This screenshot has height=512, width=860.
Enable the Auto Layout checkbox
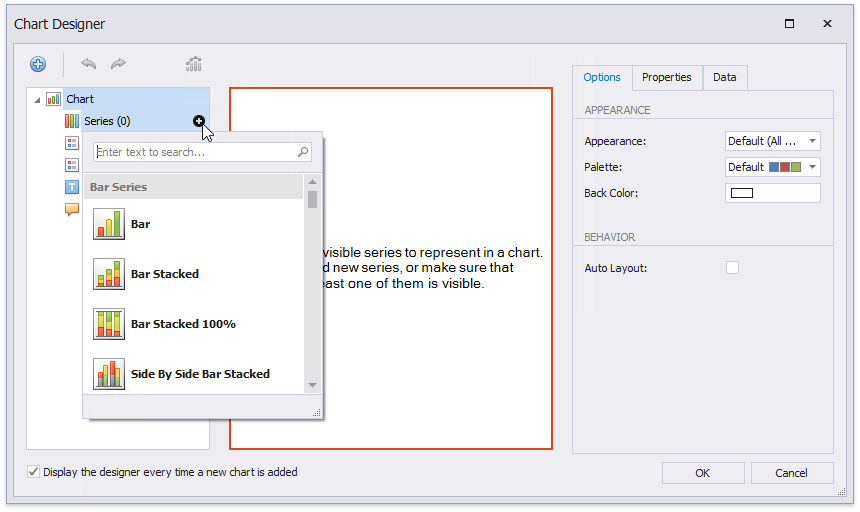tap(732, 268)
